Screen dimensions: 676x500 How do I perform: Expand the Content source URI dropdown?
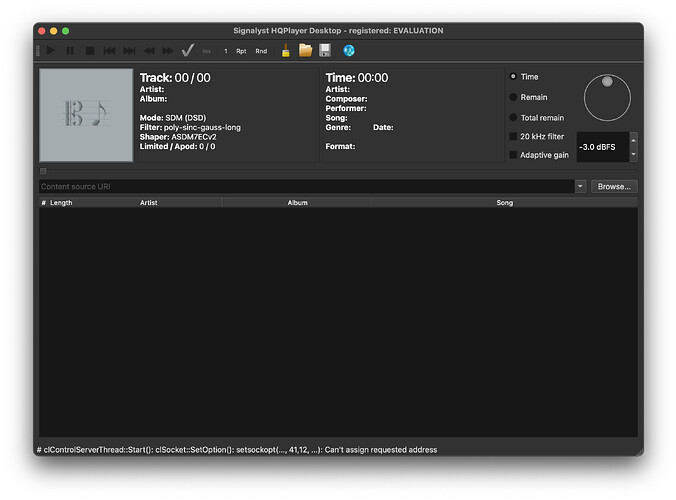pyautogui.click(x=580, y=187)
